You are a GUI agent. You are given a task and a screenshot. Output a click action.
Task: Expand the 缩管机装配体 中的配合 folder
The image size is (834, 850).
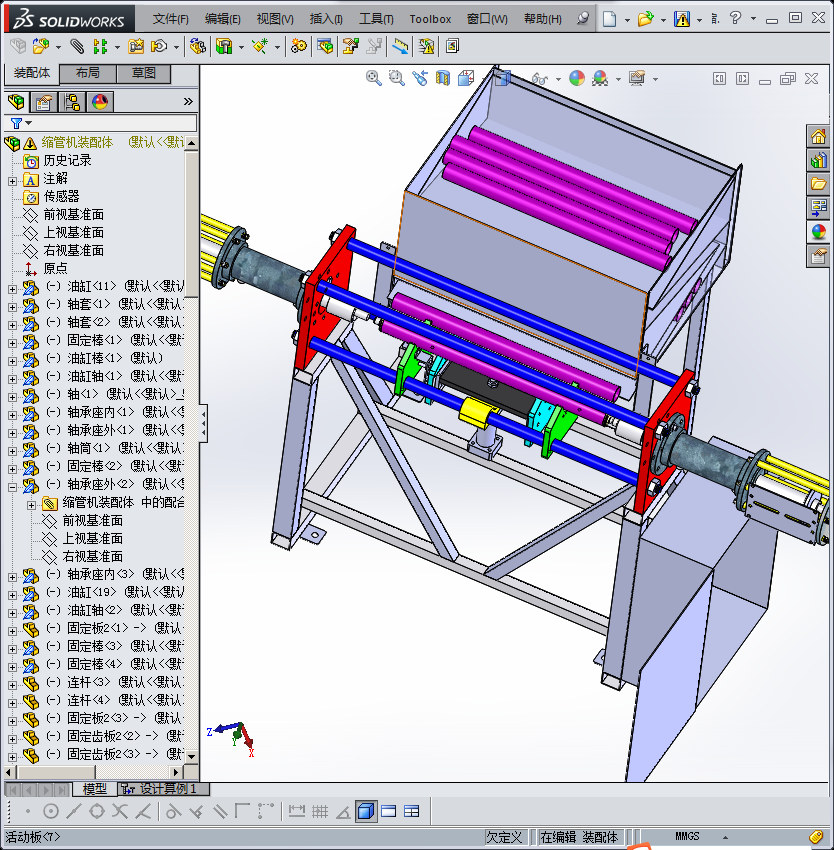[31, 505]
